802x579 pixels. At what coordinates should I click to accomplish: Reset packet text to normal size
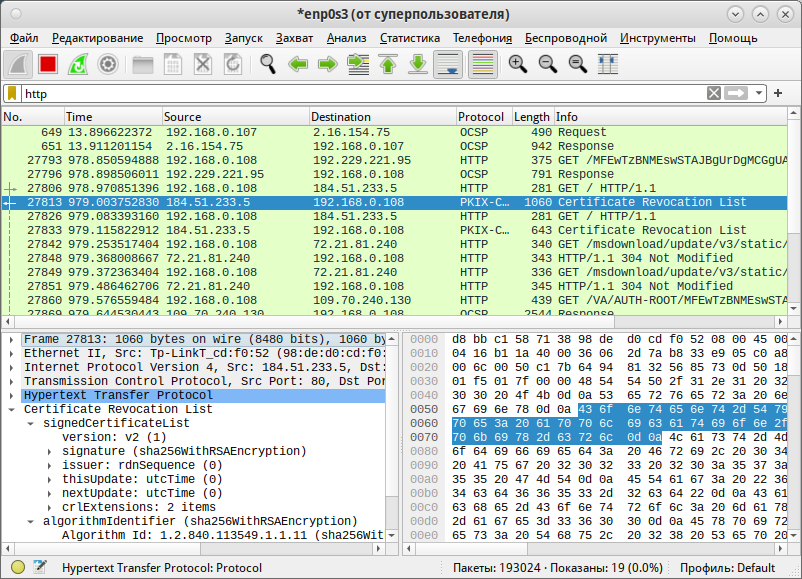pyautogui.click(x=578, y=64)
